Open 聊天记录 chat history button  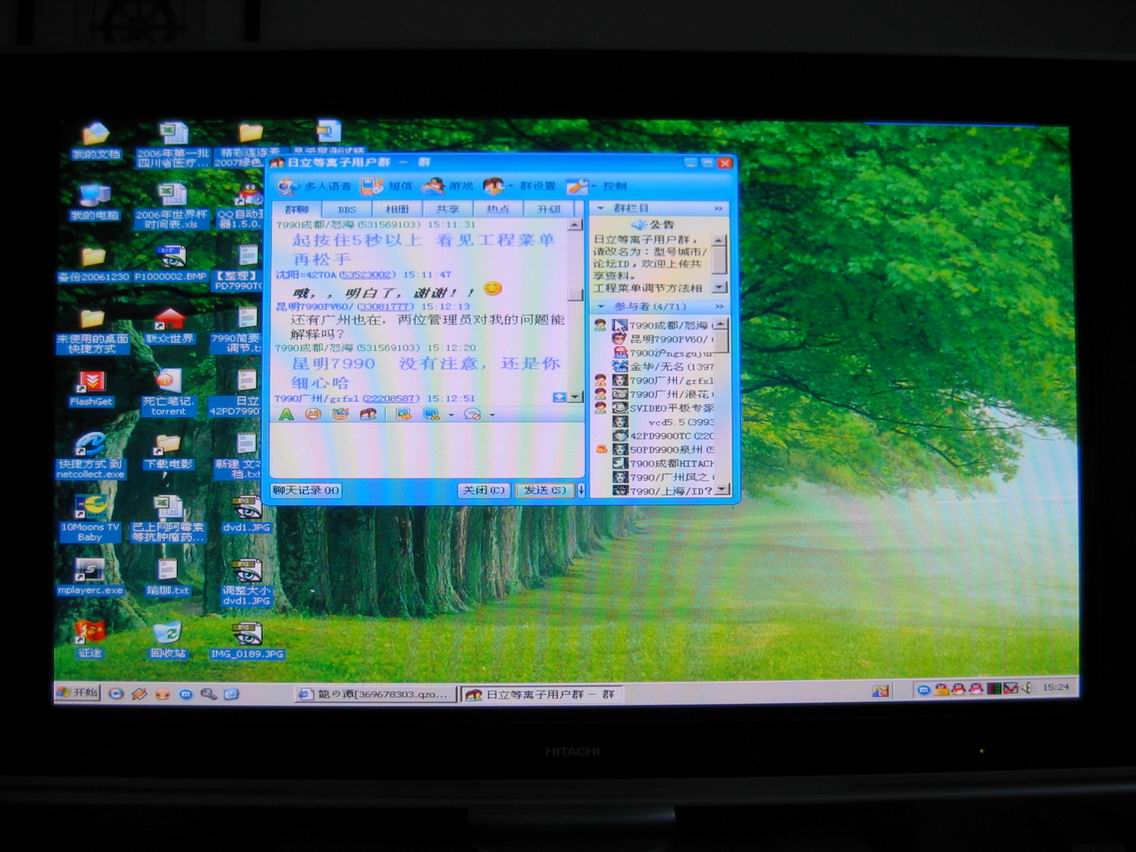click(x=306, y=490)
